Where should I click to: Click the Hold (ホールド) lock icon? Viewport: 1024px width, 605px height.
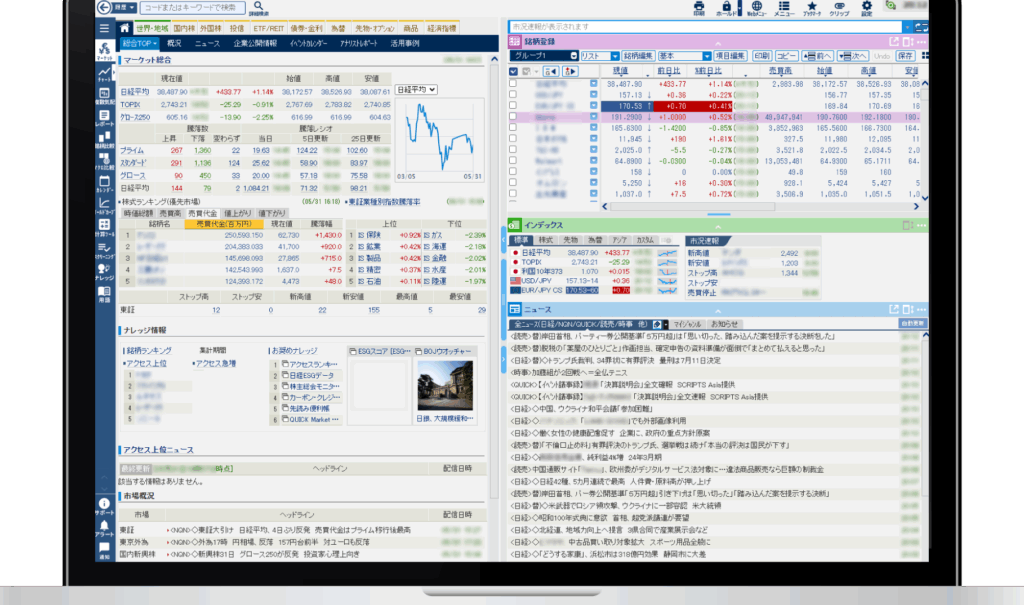click(727, 8)
